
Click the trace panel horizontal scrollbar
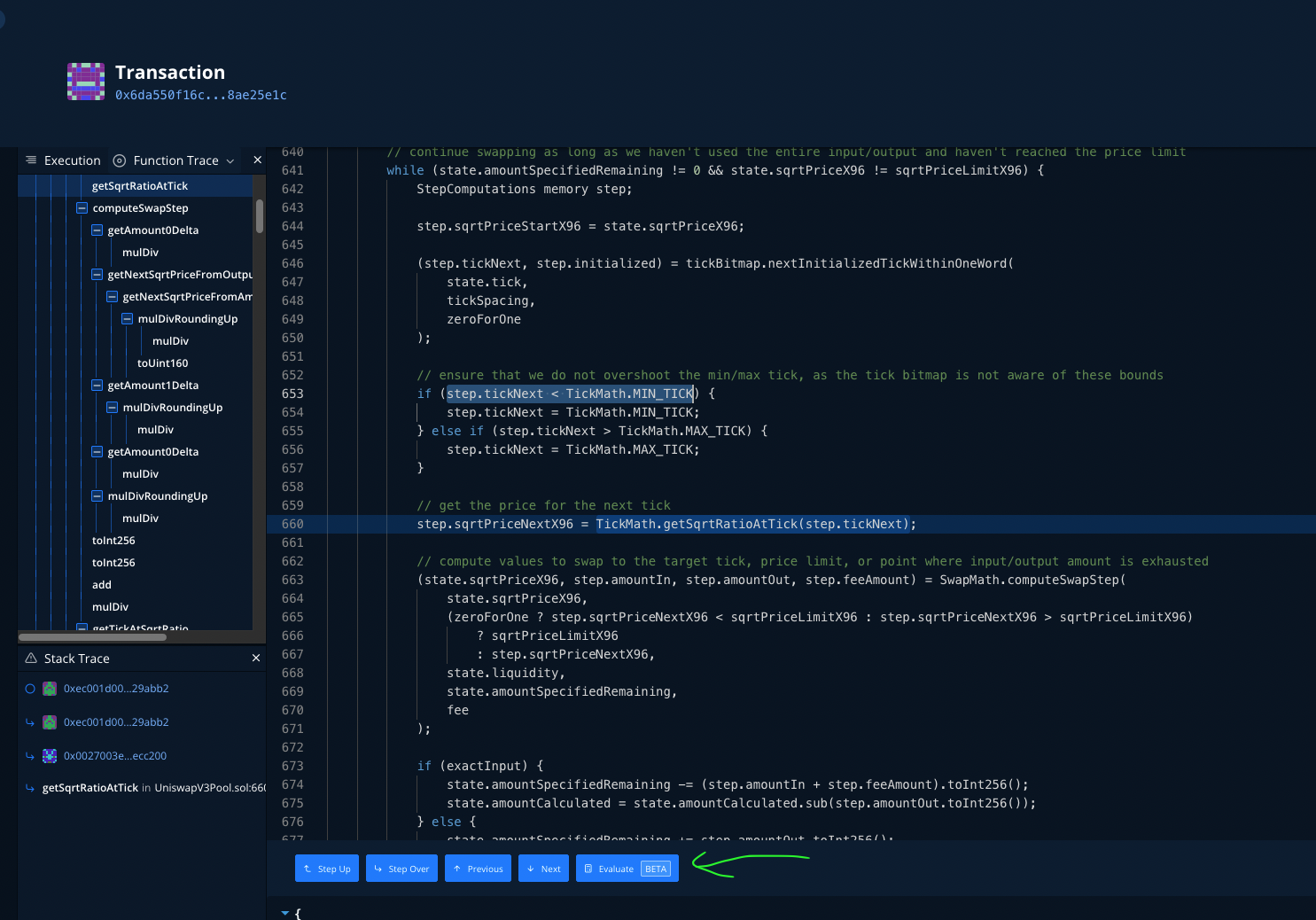click(x=92, y=636)
